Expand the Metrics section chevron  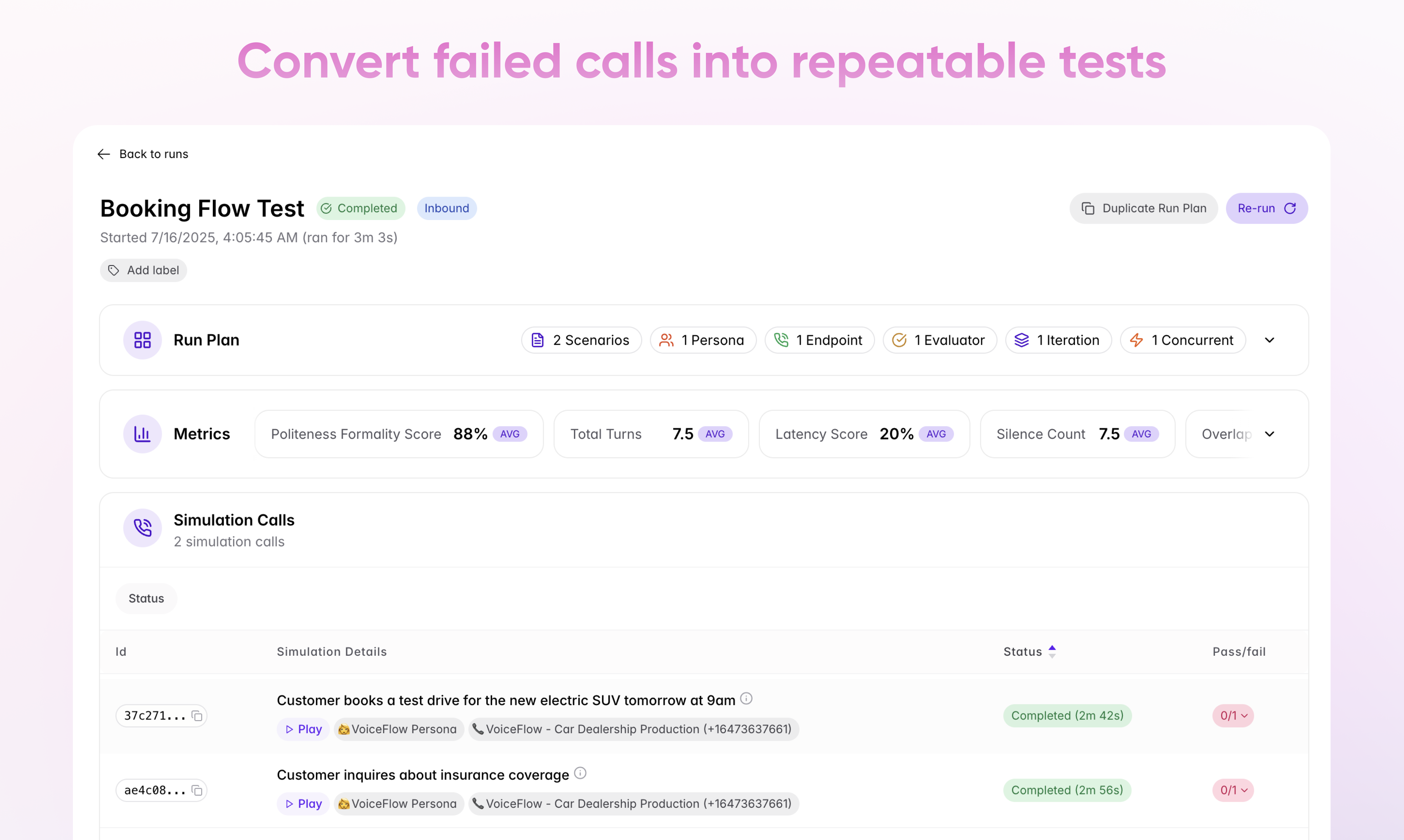click(1269, 434)
